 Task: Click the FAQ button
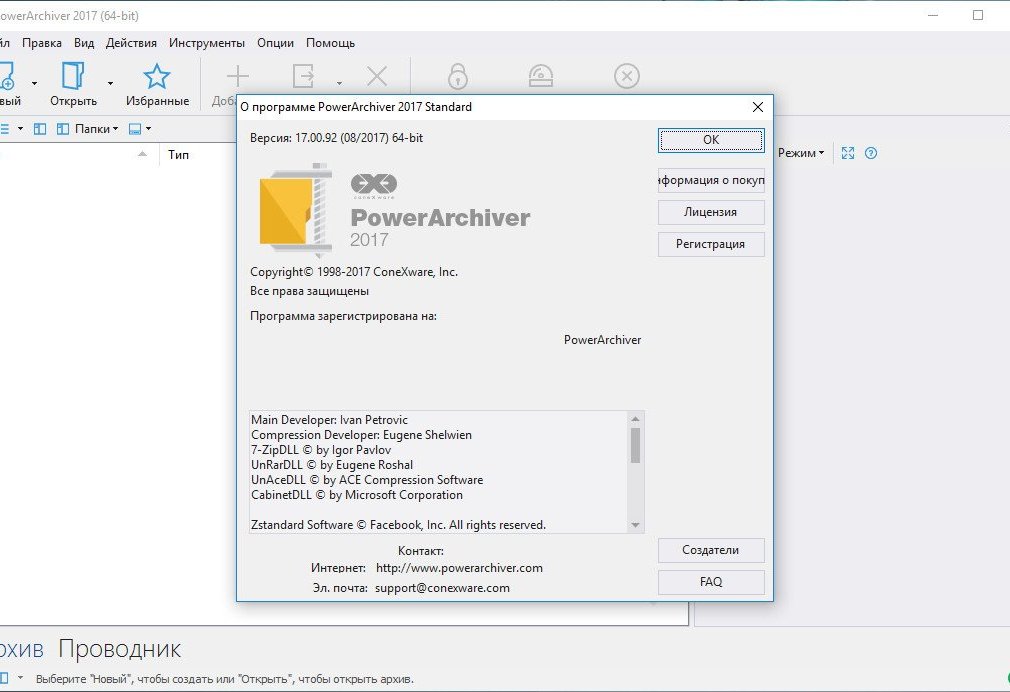(711, 582)
